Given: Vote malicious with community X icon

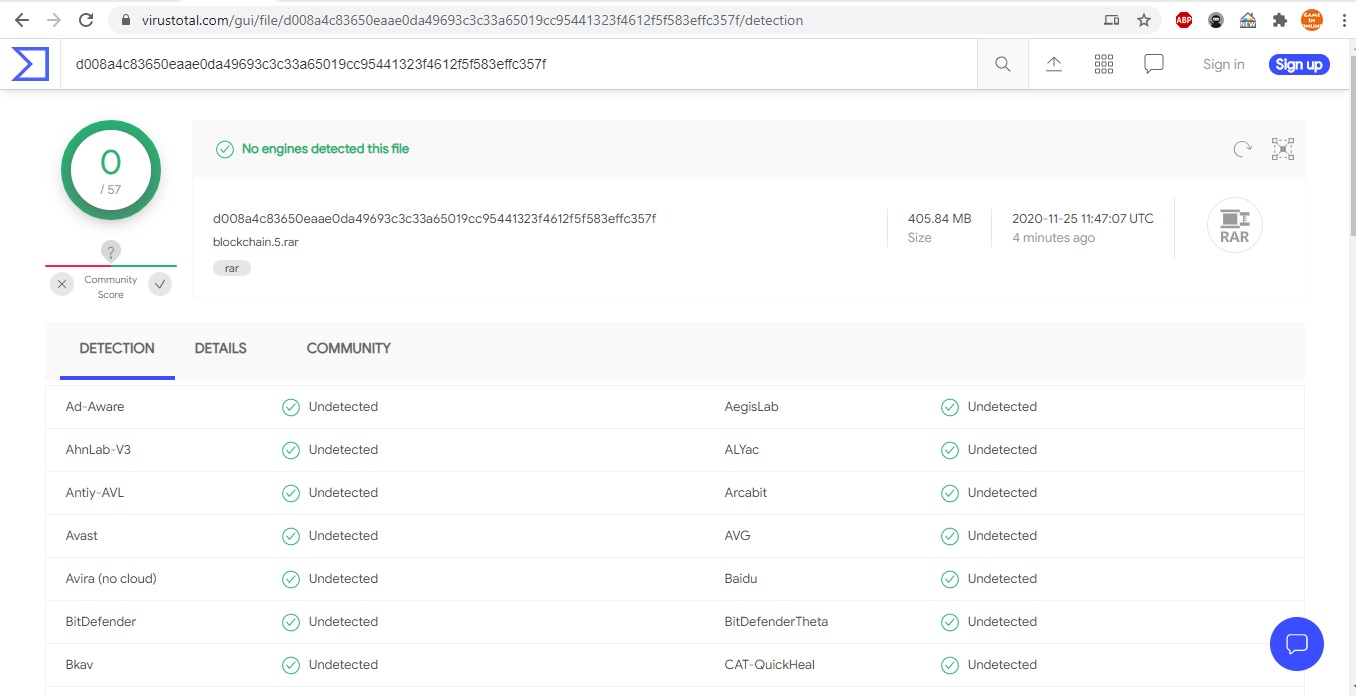Looking at the screenshot, I should (x=62, y=285).
